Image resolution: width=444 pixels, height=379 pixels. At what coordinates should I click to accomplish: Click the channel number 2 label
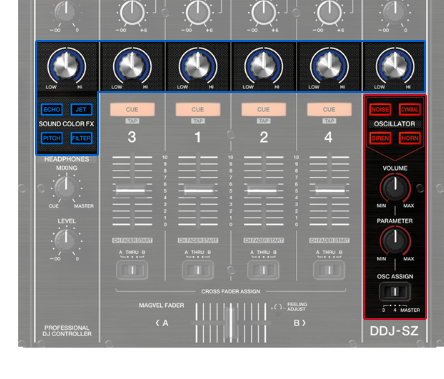coord(264,137)
